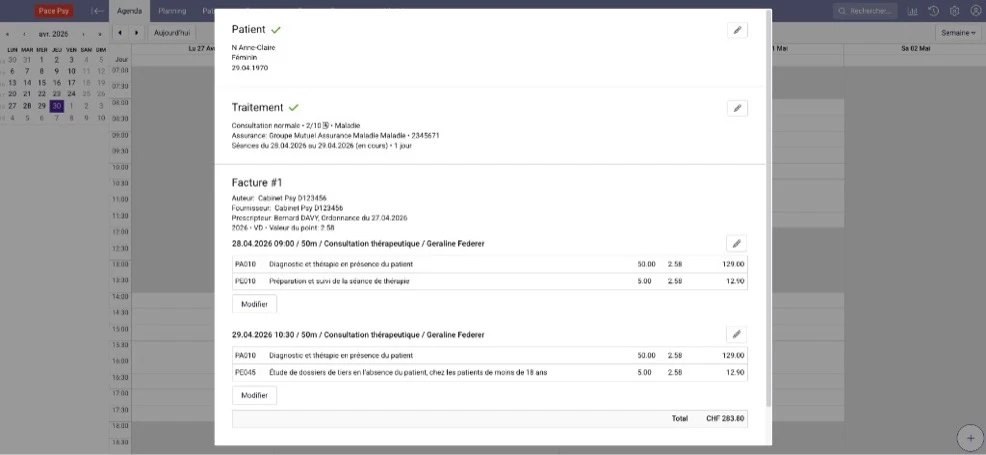Click Modifier under the 28.04.2026 session
The width and height of the screenshot is (986, 455).
tap(255, 304)
